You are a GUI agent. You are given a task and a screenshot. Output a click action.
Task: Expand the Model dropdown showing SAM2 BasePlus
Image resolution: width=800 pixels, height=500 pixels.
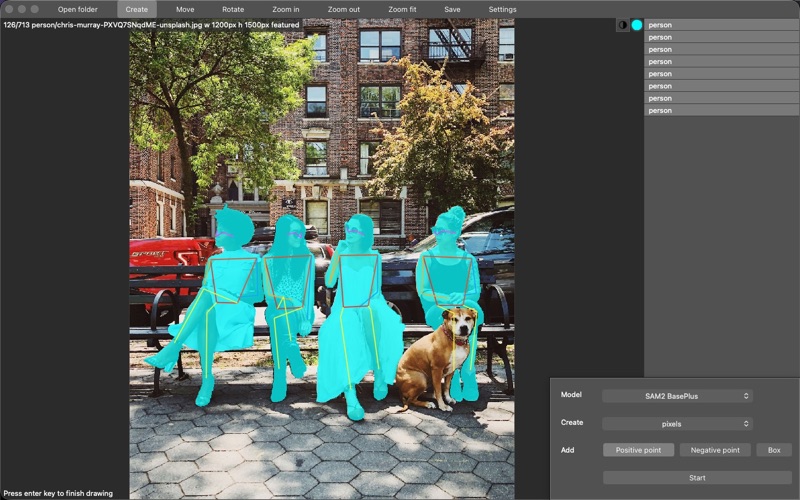[x=677, y=396]
